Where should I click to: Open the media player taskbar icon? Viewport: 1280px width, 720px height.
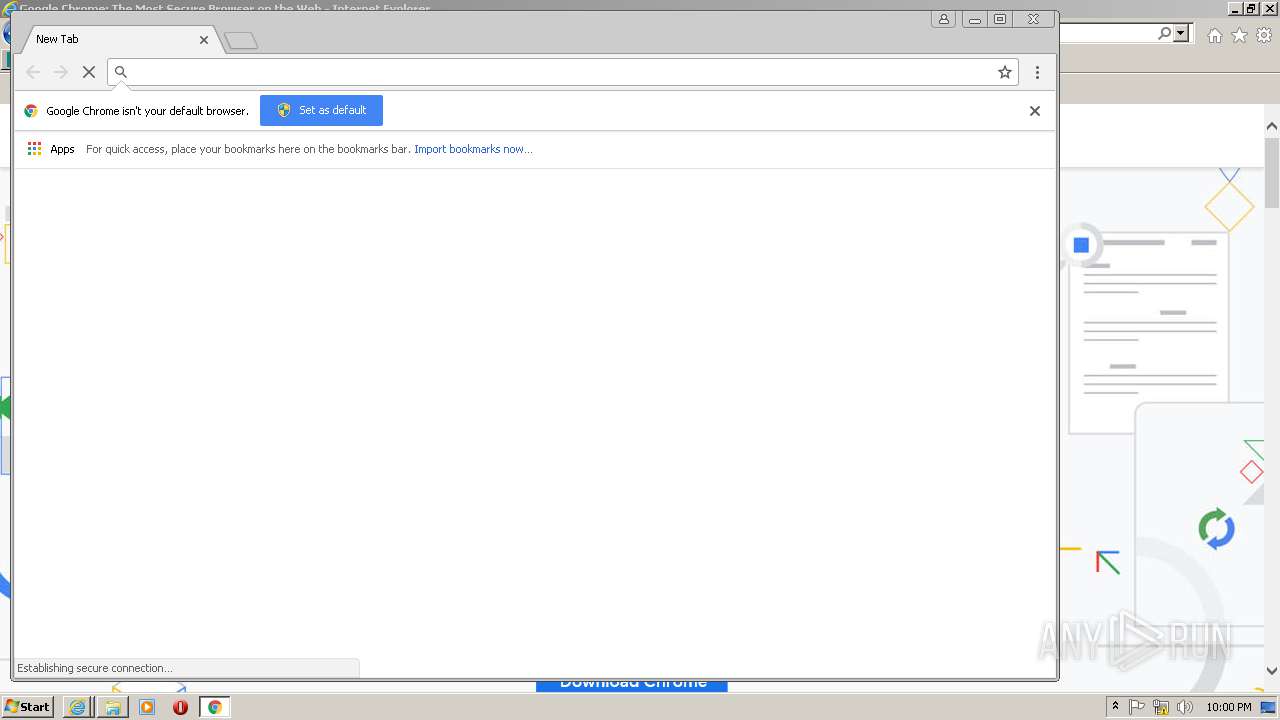[147, 707]
